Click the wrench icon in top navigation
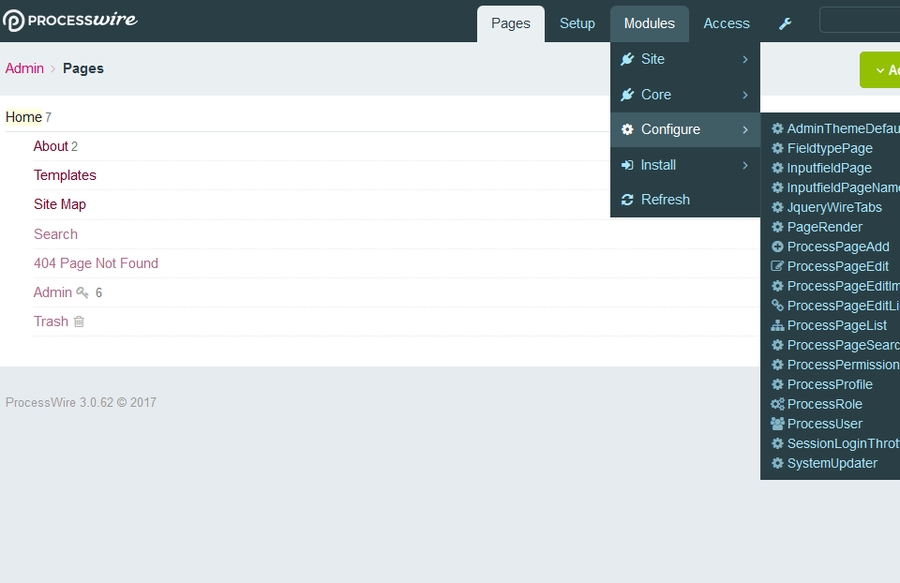Viewport: 900px width, 583px height. (x=785, y=24)
